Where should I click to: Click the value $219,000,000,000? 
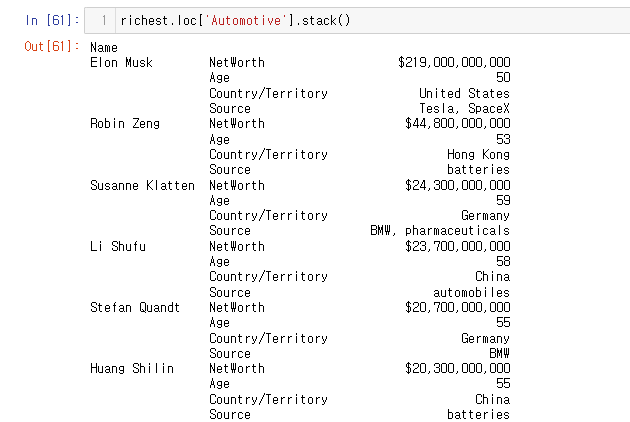(x=454, y=62)
